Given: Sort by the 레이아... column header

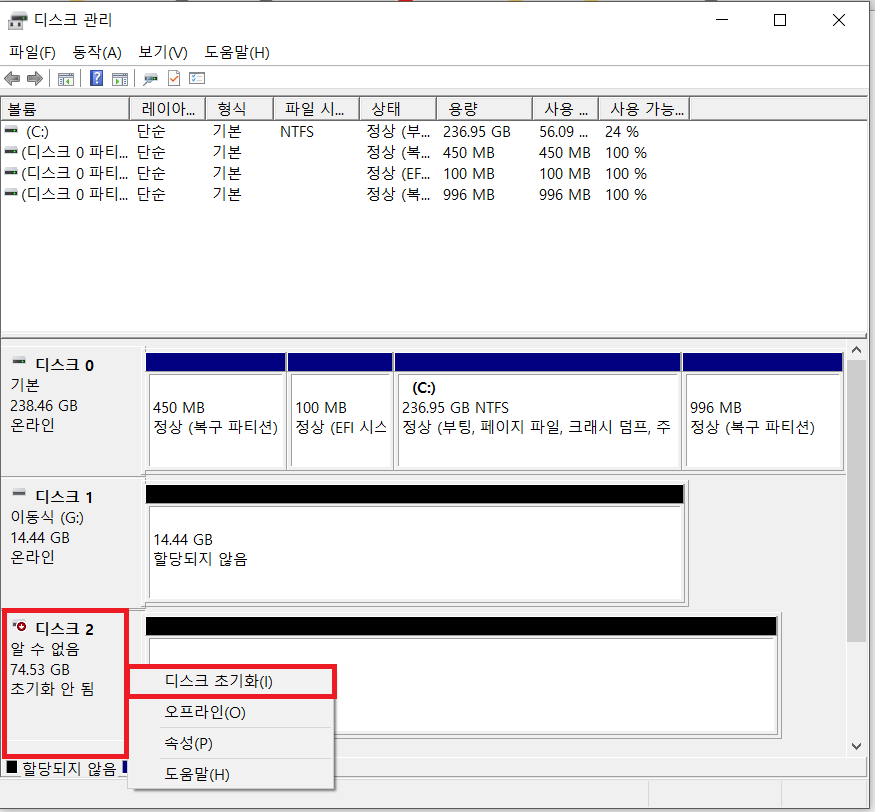Looking at the screenshot, I should (x=167, y=109).
